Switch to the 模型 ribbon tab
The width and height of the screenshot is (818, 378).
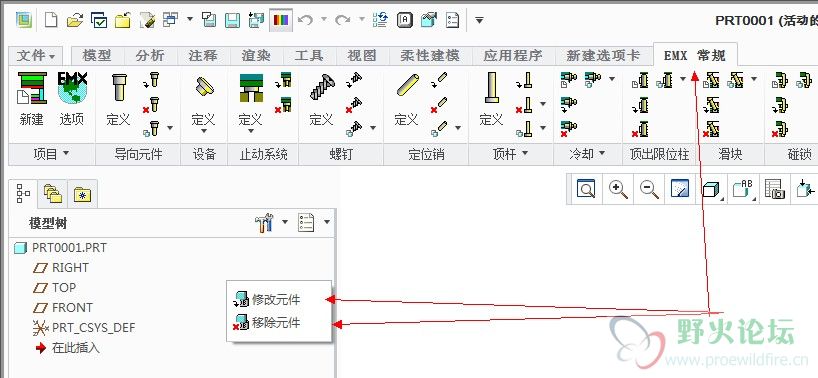(97, 56)
